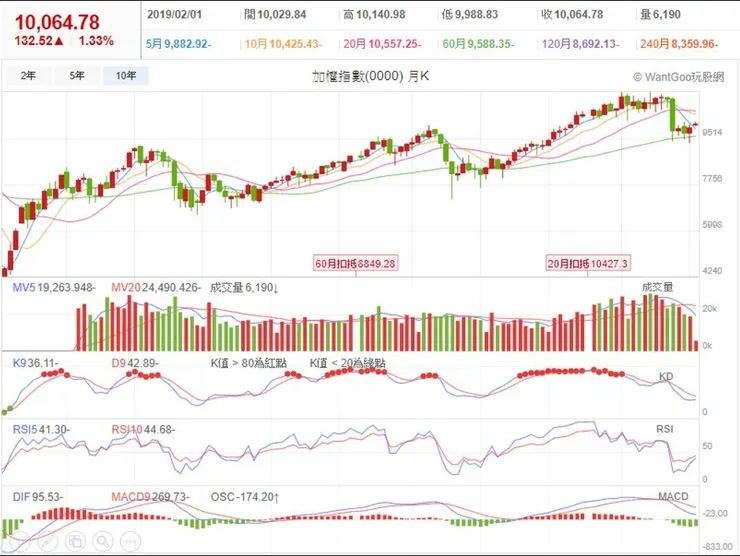
Task: Click the low price 低9,988.83
Action: tap(470, 15)
